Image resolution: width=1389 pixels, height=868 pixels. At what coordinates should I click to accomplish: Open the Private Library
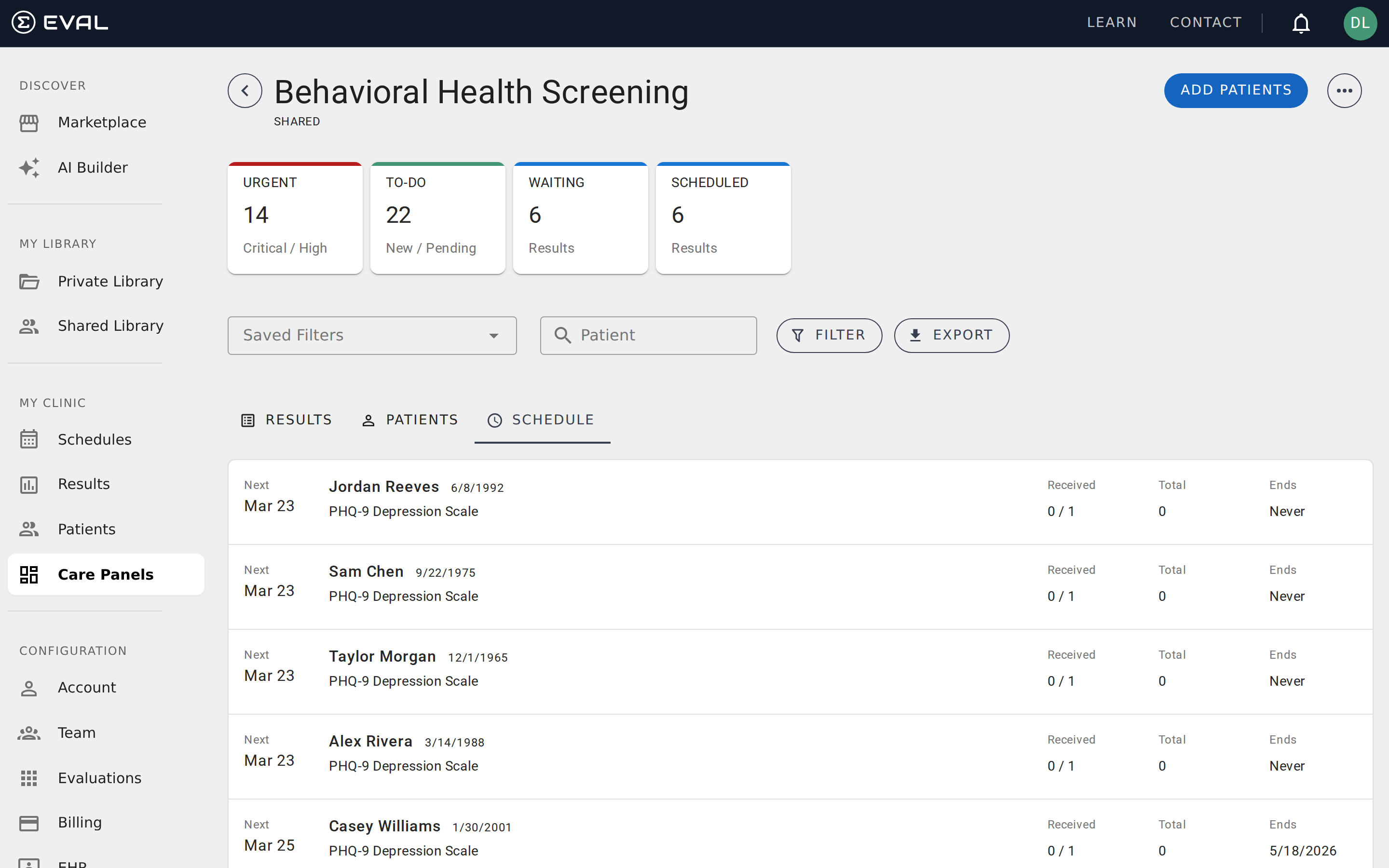pos(109,281)
